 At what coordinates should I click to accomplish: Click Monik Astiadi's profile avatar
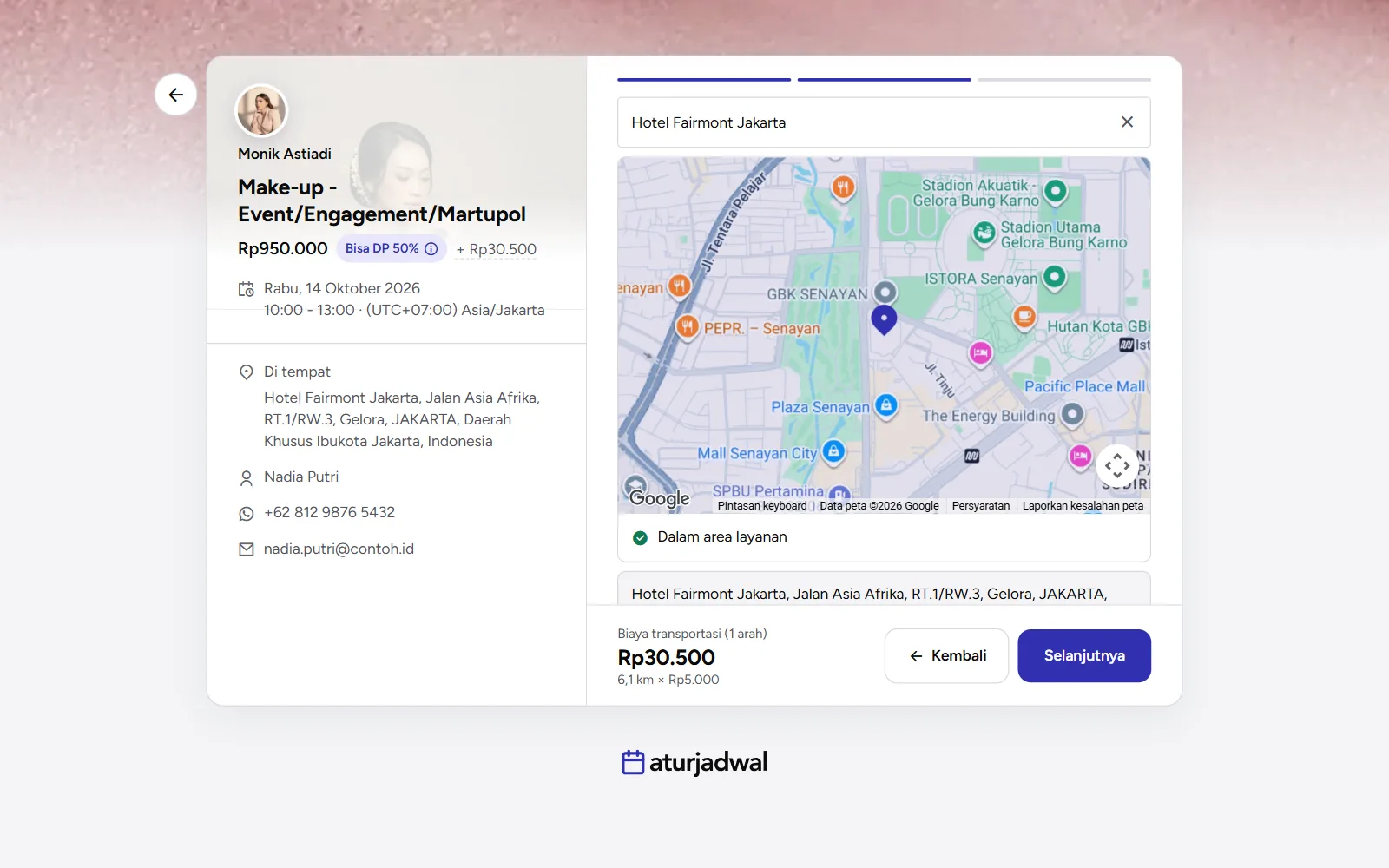pyautogui.click(x=261, y=110)
